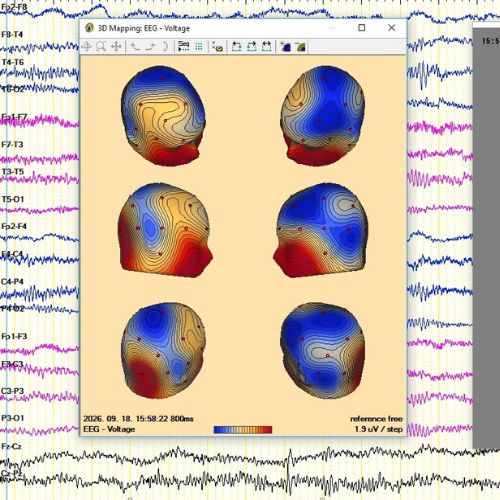Click the middle-left head map facing right

(165, 230)
